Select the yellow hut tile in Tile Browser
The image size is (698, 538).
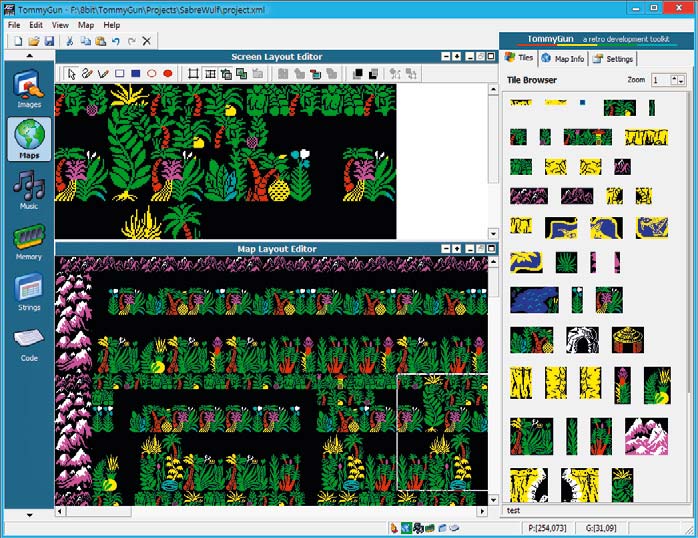pos(628,340)
